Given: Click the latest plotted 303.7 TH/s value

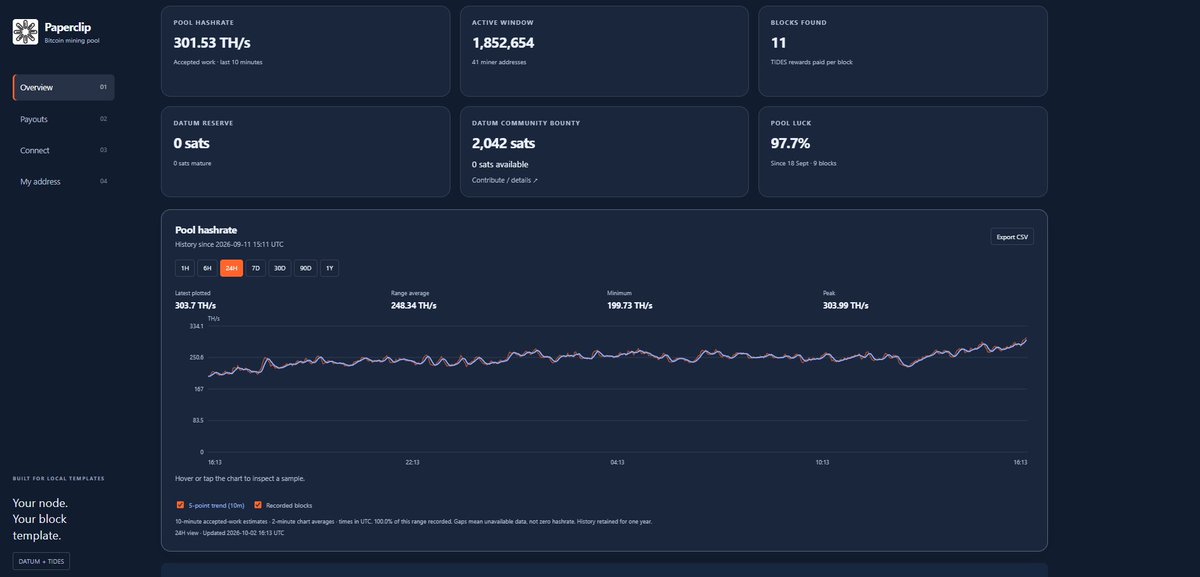Looking at the screenshot, I should pos(197,305).
